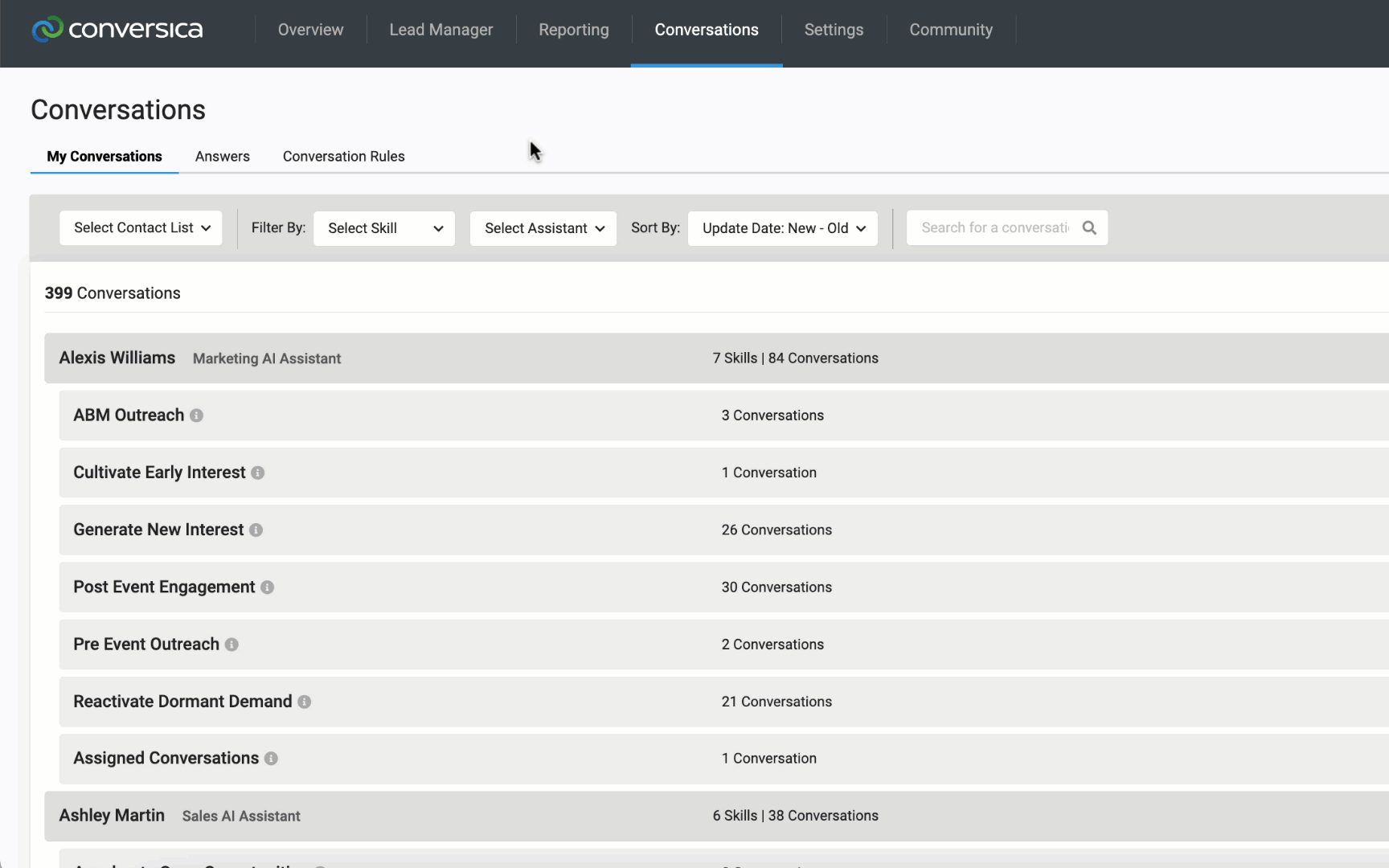Screen dimensions: 1389x868
Task: Click info icon beside Cultivate Early Interest
Action: click(257, 473)
